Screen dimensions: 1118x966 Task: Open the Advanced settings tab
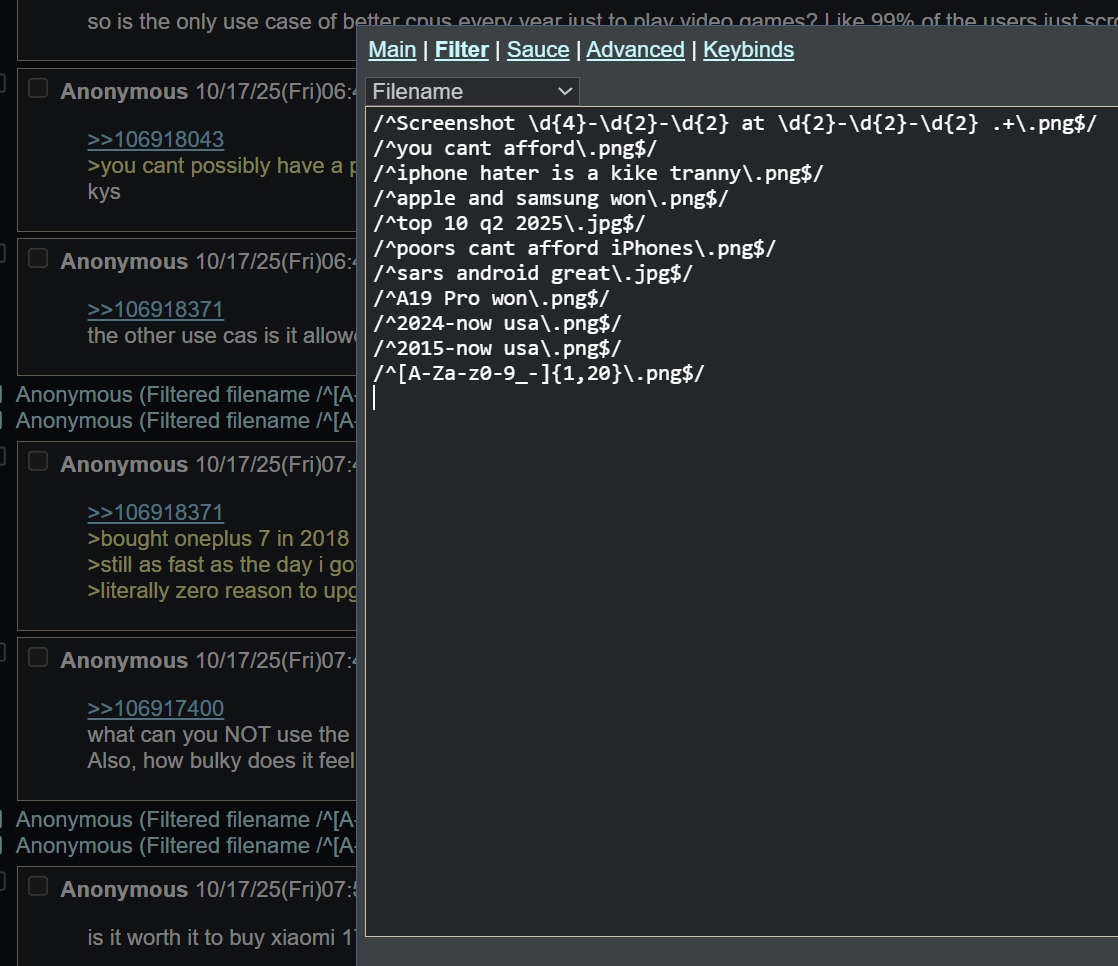(635, 50)
